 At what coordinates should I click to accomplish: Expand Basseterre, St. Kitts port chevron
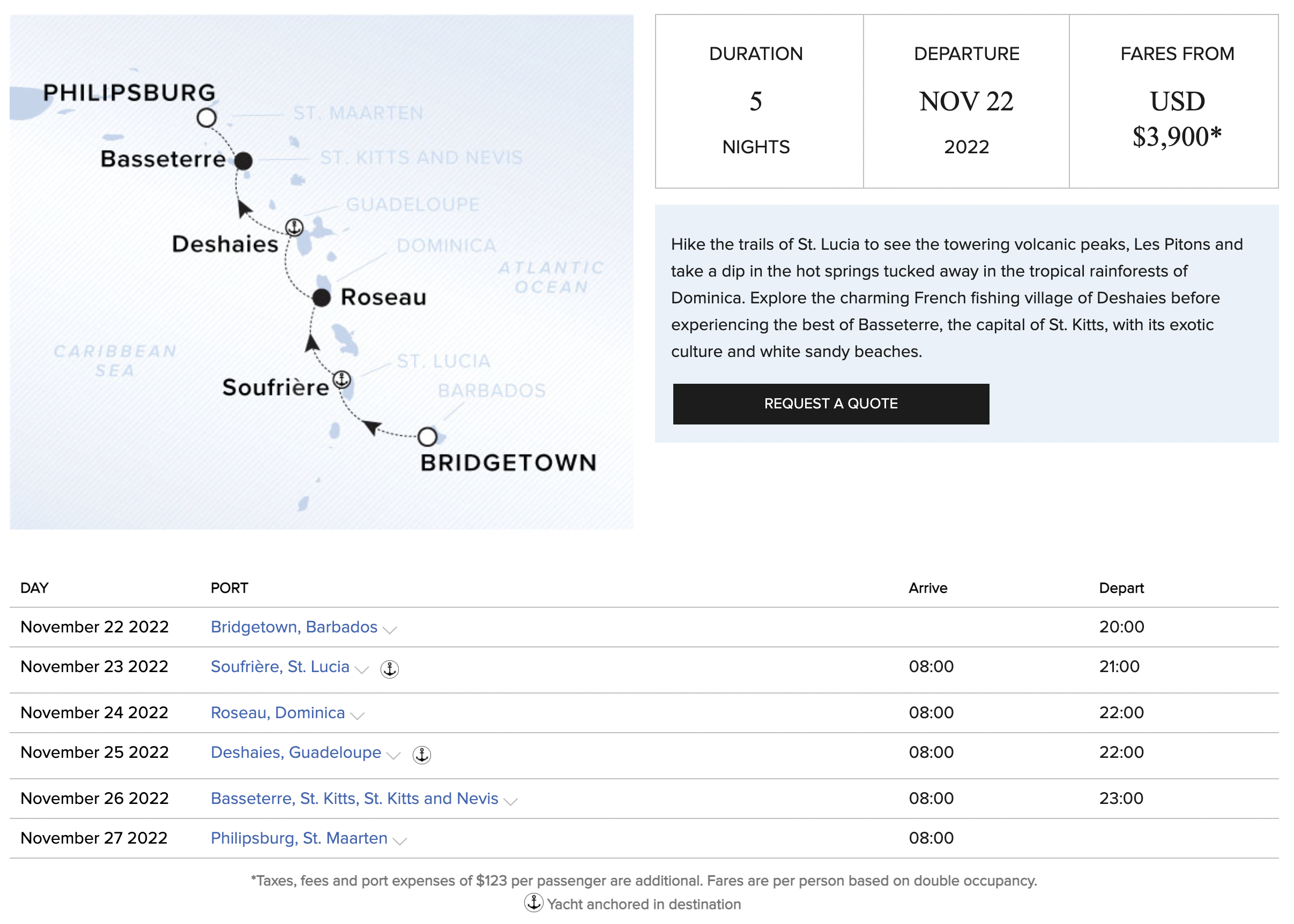pos(510,801)
